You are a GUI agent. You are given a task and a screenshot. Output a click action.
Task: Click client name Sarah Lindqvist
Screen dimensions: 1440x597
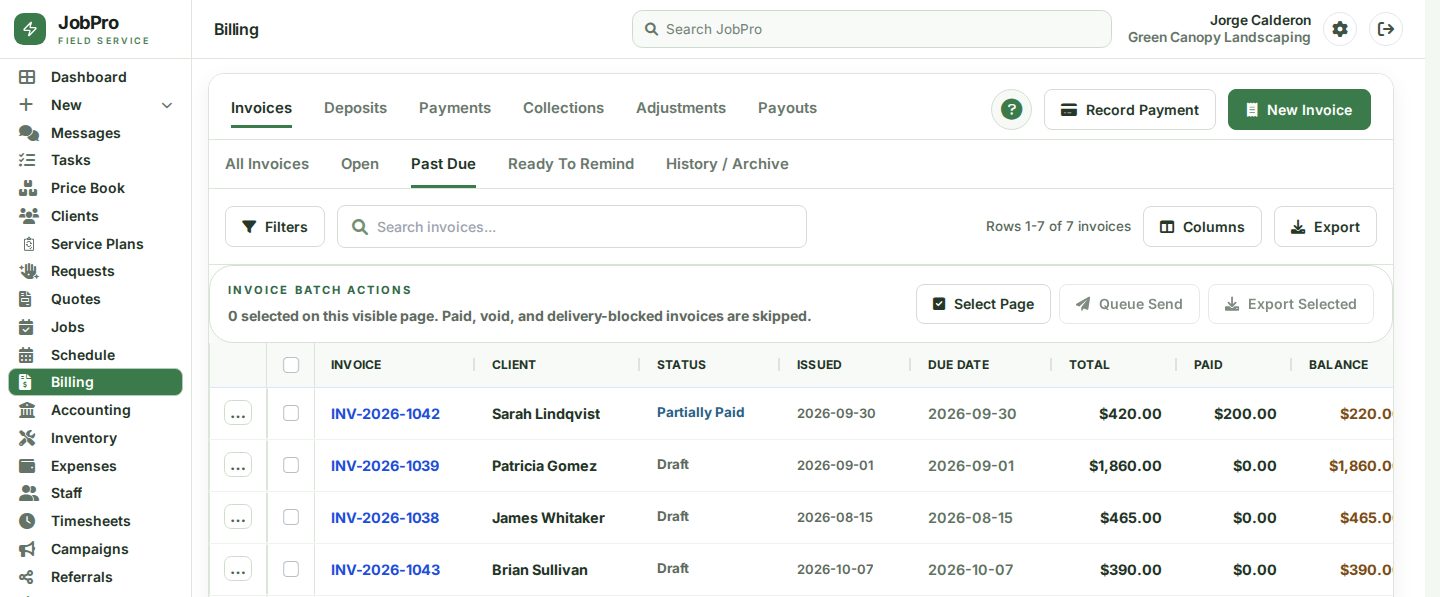click(x=546, y=414)
